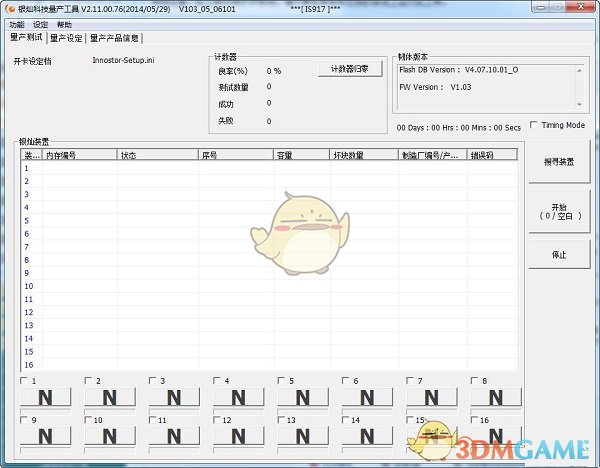600x468 pixels.
Task: Switch to the 量产产品信息 tab
Action: 114,38
